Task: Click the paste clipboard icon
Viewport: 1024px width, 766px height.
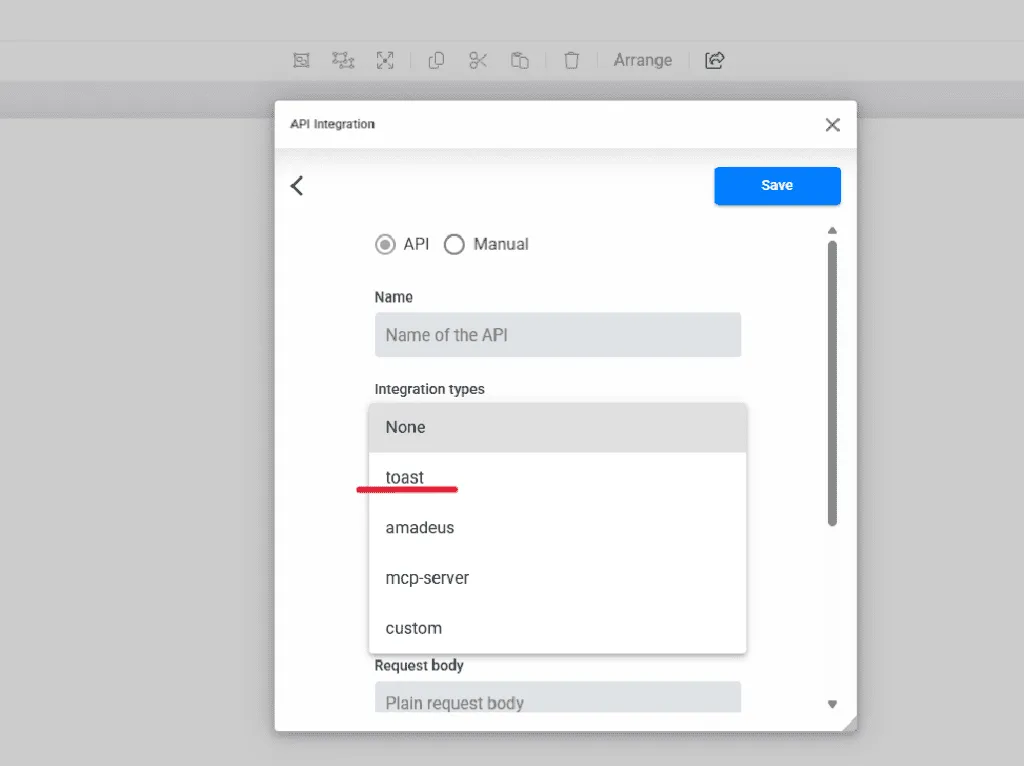Action: [520, 61]
